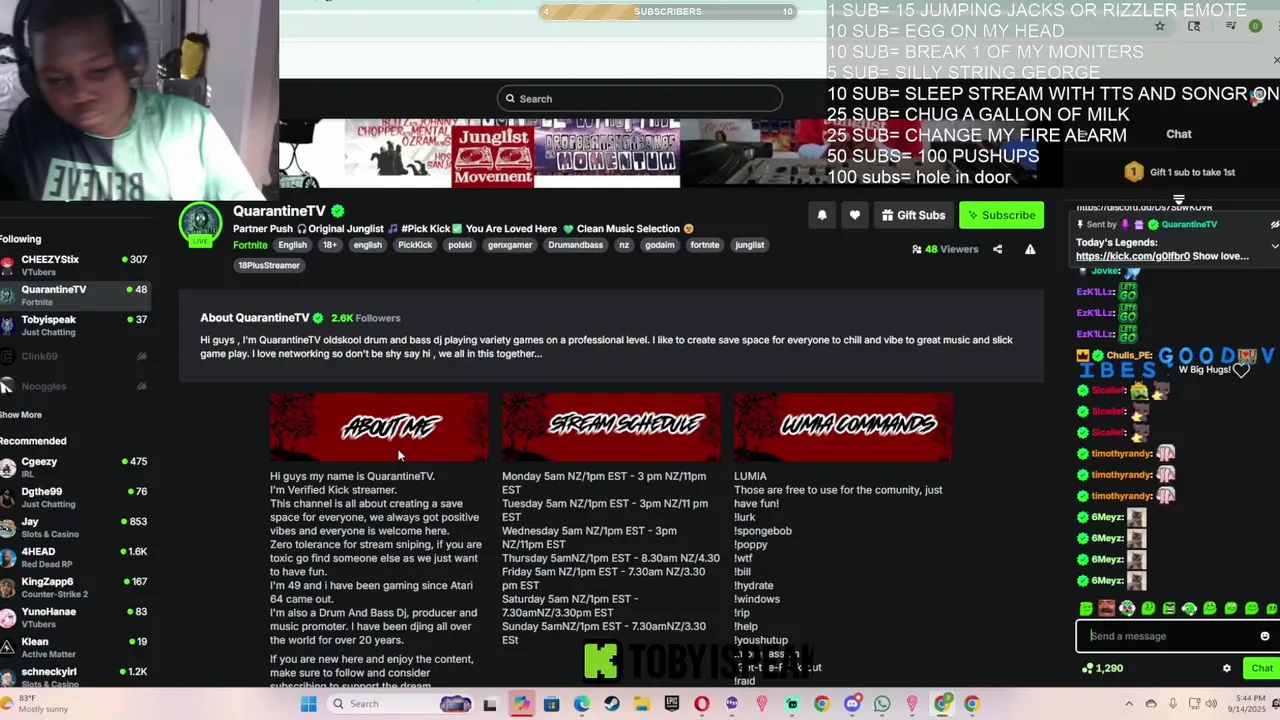Click the Gift Subs button
Screen dimensions: 1280x720
pyautogui.click(x=913, y=215)
